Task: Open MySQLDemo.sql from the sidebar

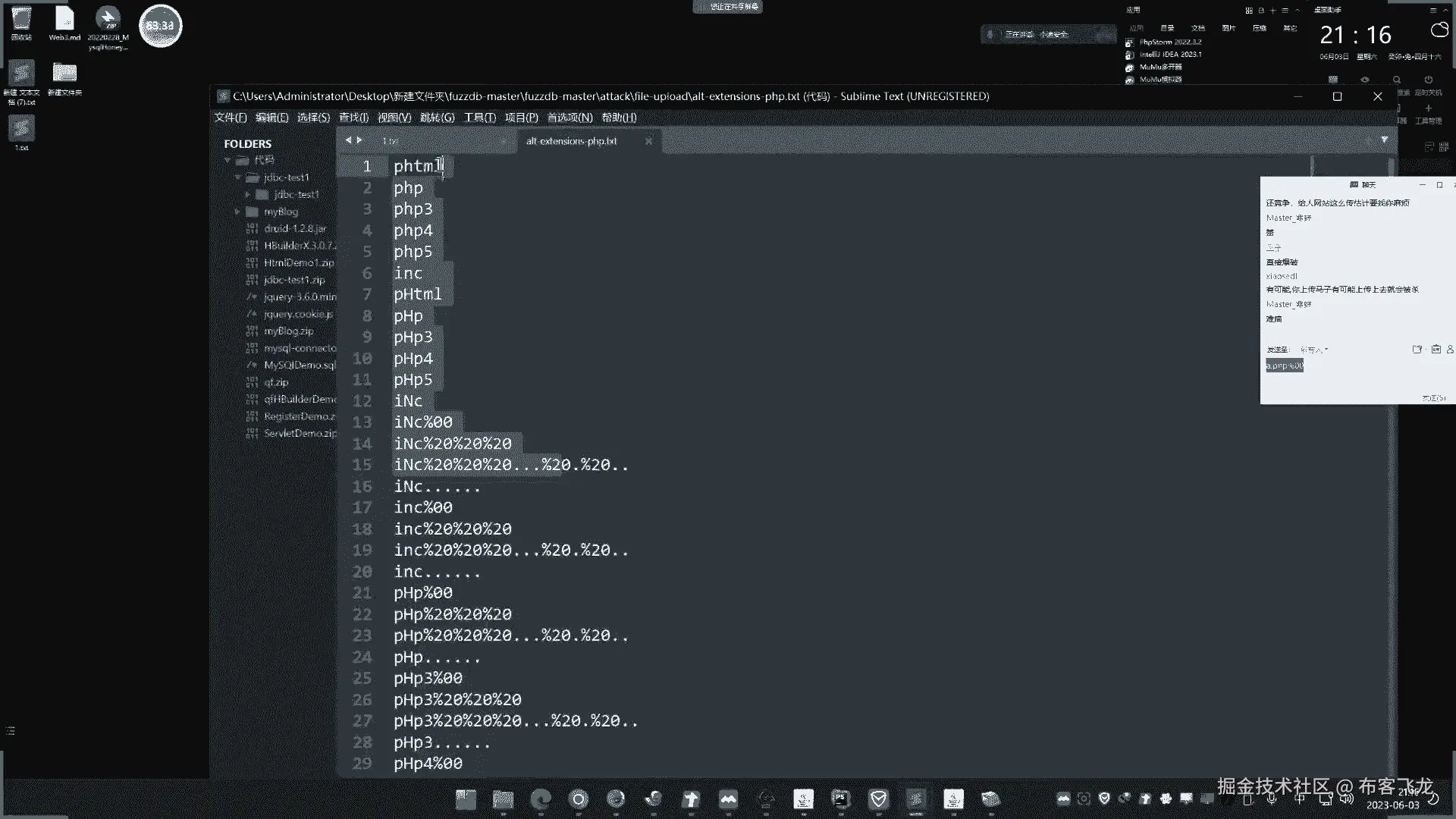Action: [x=299, y=365]
